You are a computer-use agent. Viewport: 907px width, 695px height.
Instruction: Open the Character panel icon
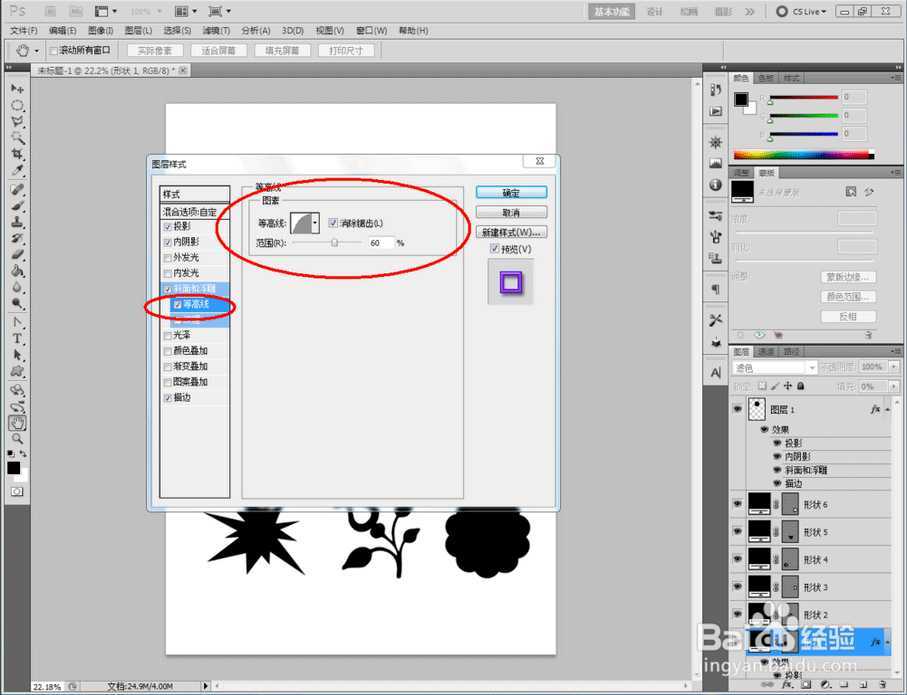pos(715,371)
